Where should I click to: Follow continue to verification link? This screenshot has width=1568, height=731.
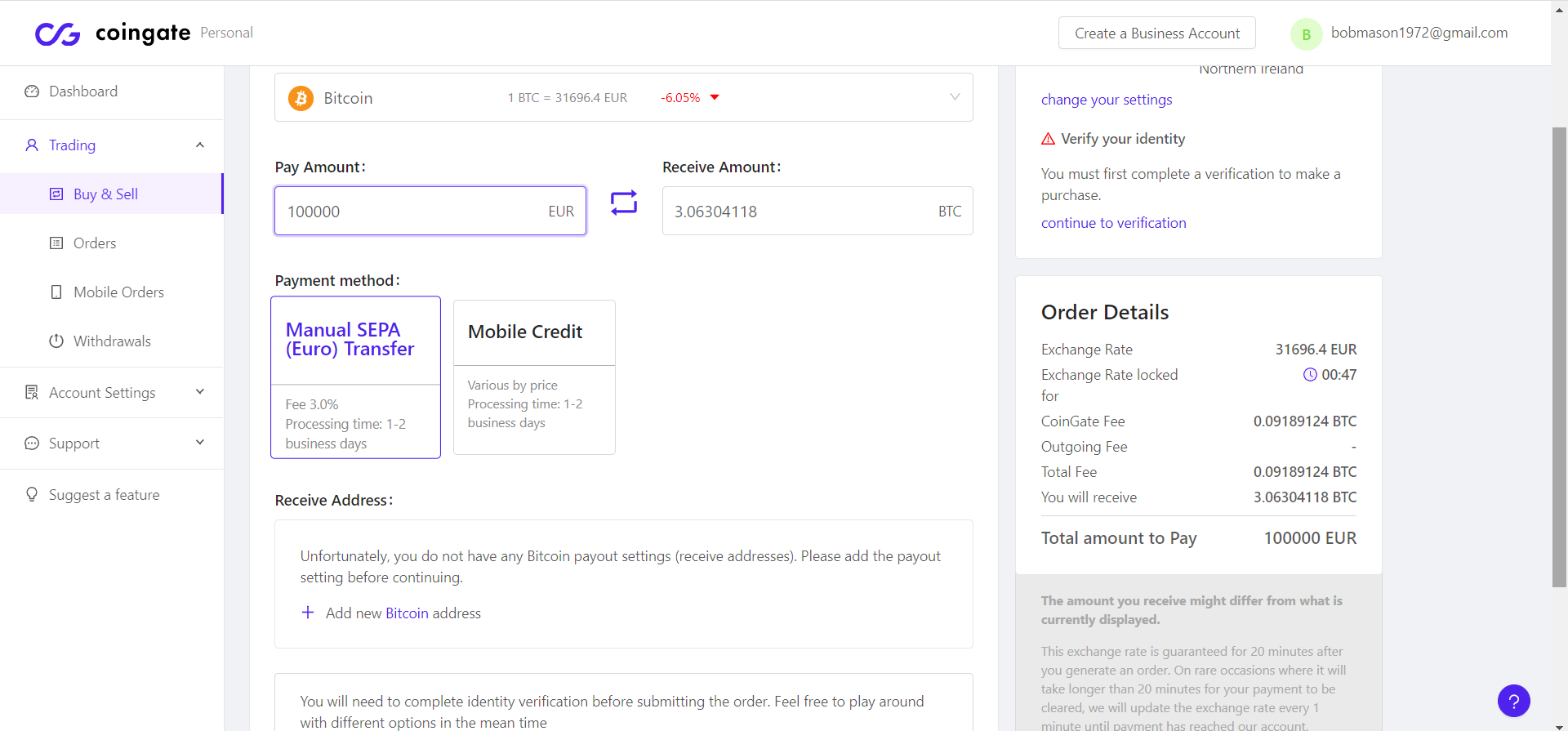(x=1113, y=223)
